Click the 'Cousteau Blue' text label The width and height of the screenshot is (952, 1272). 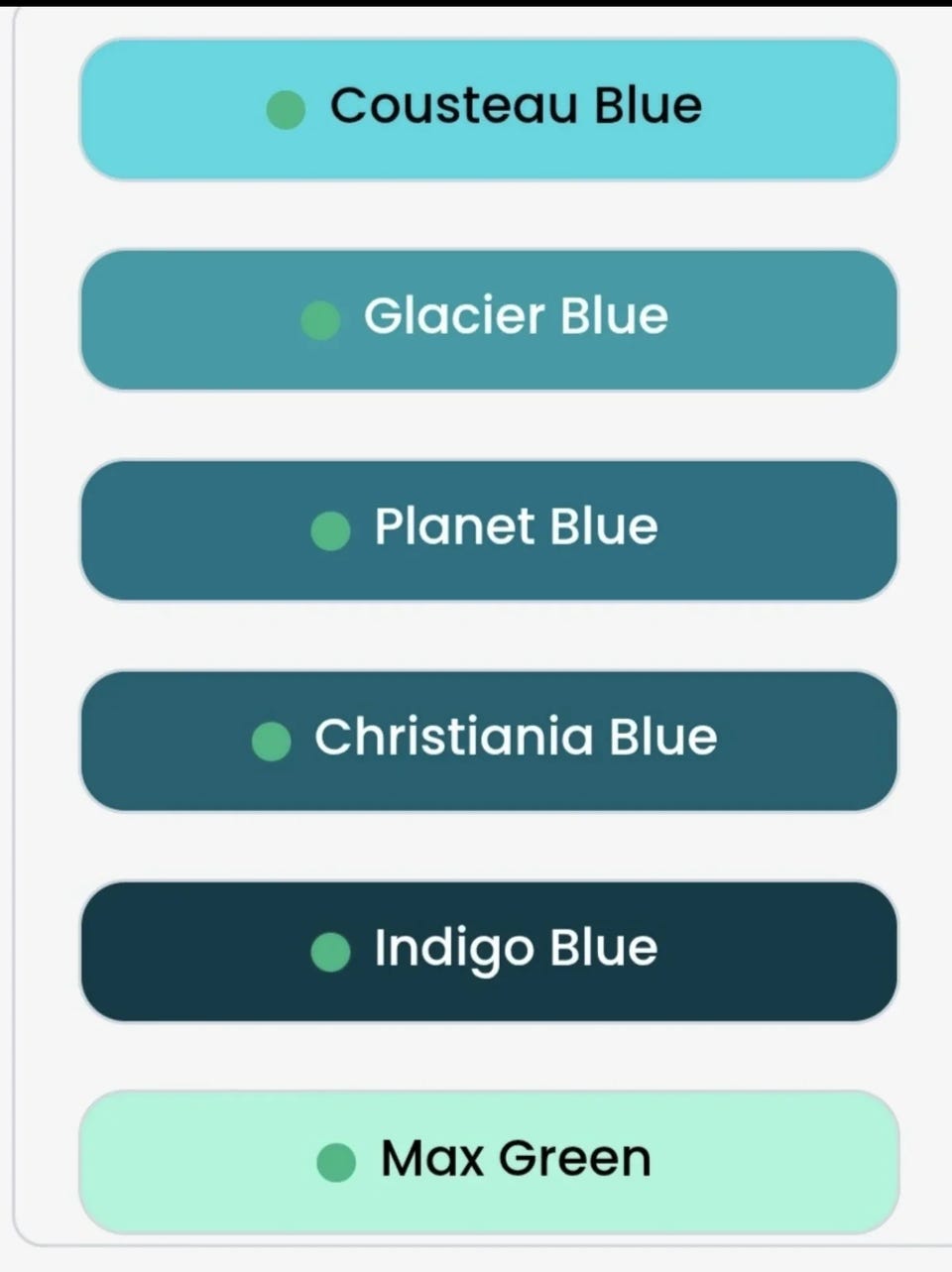tap(516, 105)
